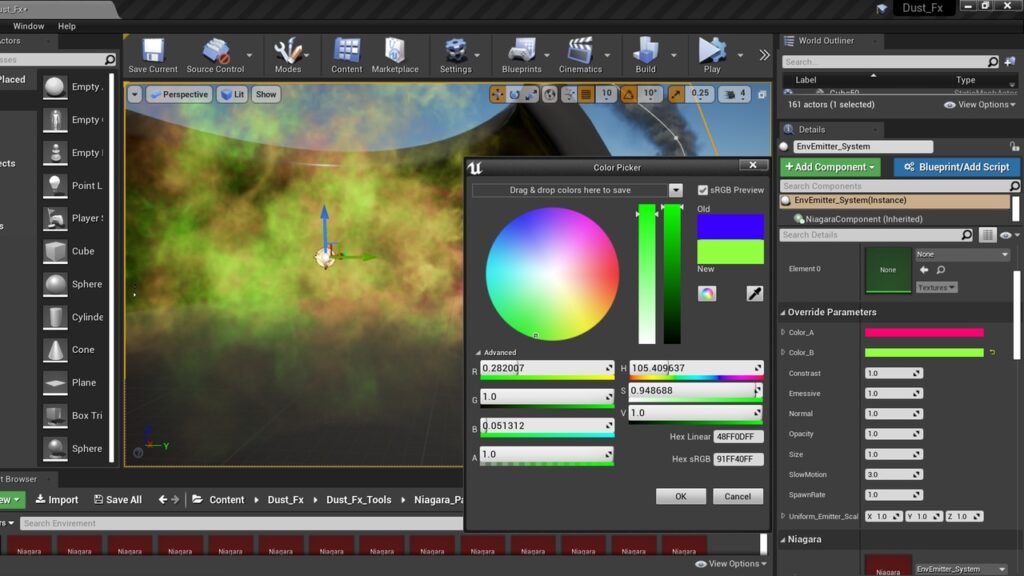Open the Window menu
Image resolution: width=1024 pixels, height=576 pixels.
[x=28, y=26]
